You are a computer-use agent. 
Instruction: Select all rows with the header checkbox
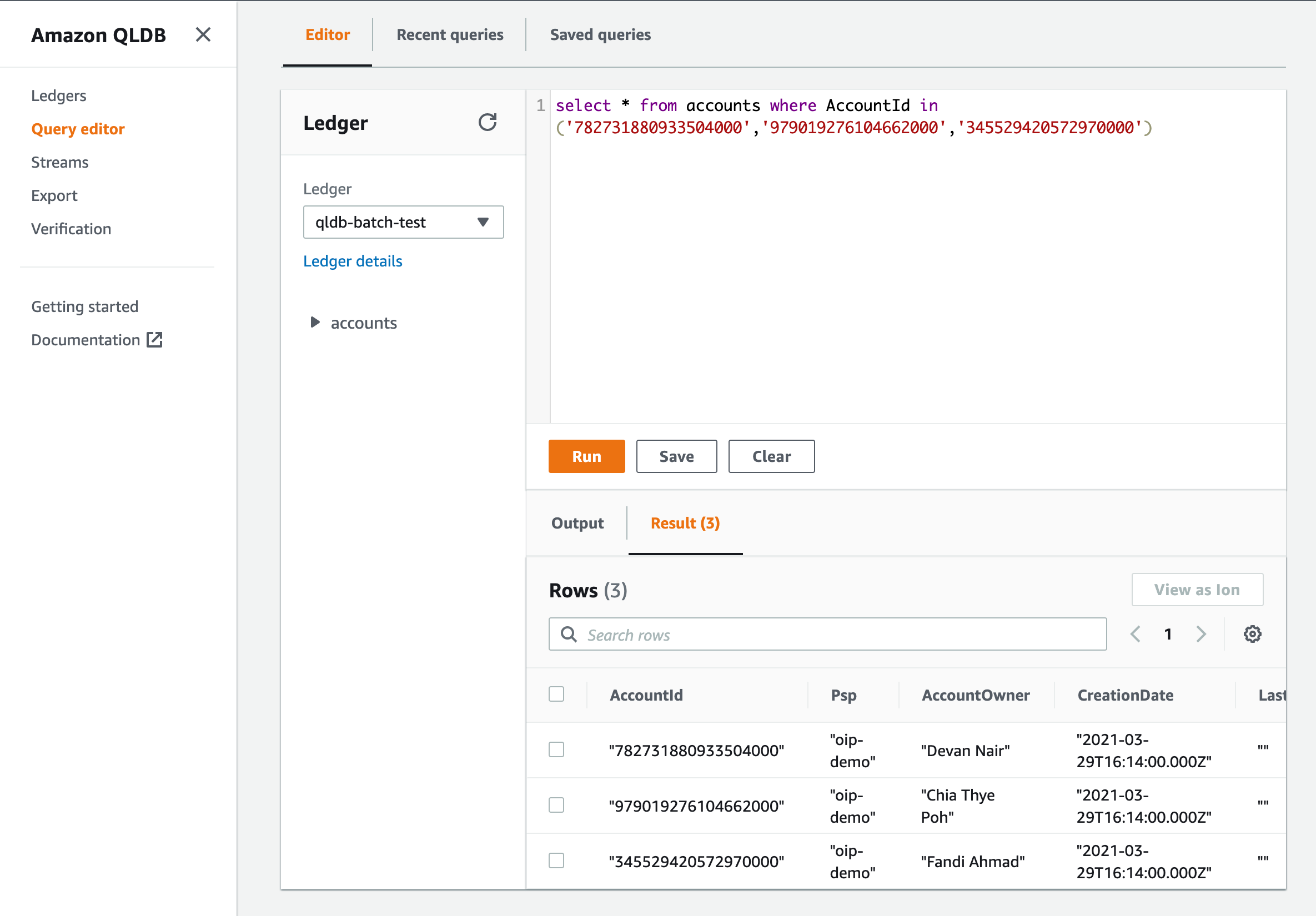click(x=556, y=694)
